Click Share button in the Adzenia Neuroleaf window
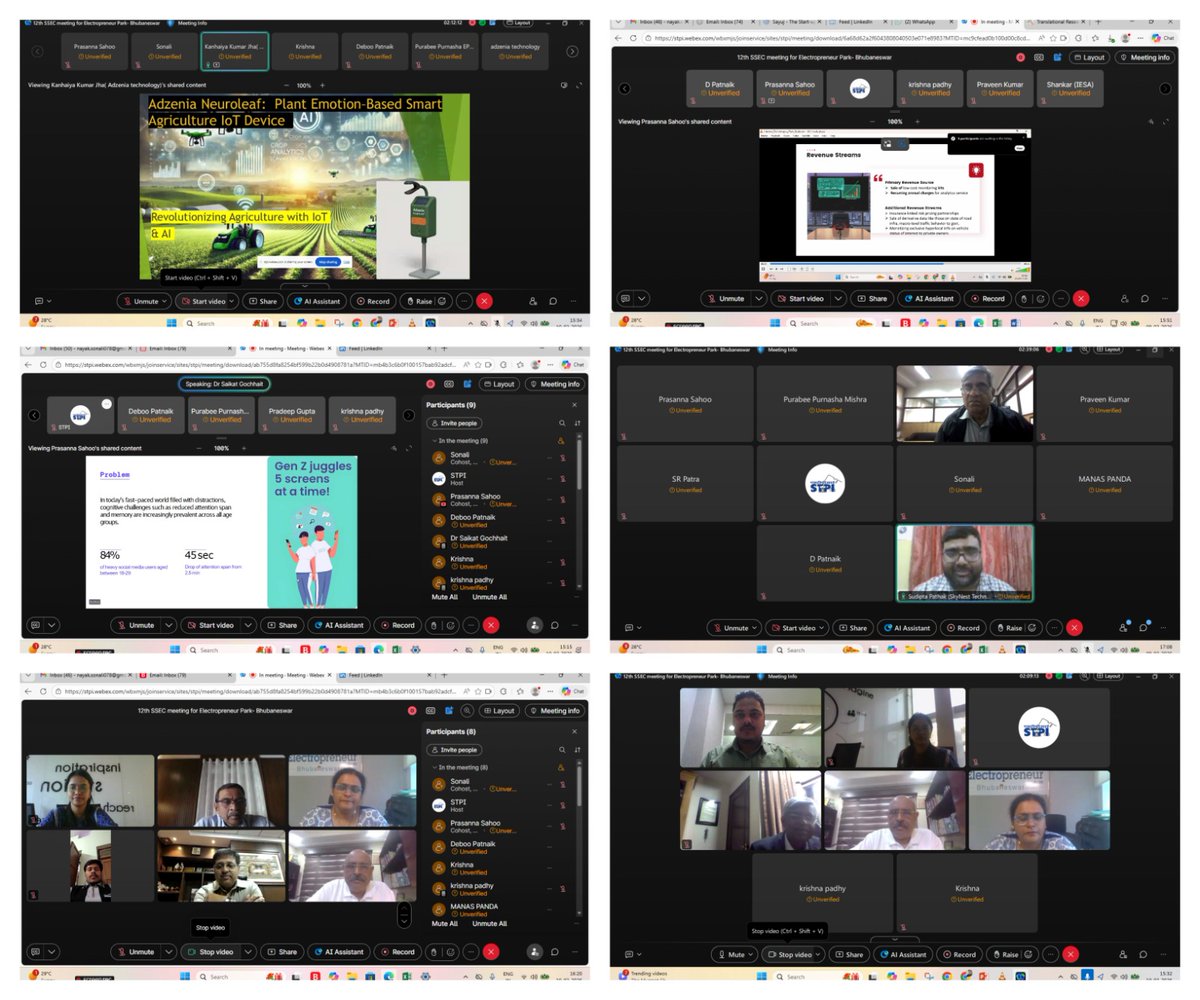 point(264,300)
